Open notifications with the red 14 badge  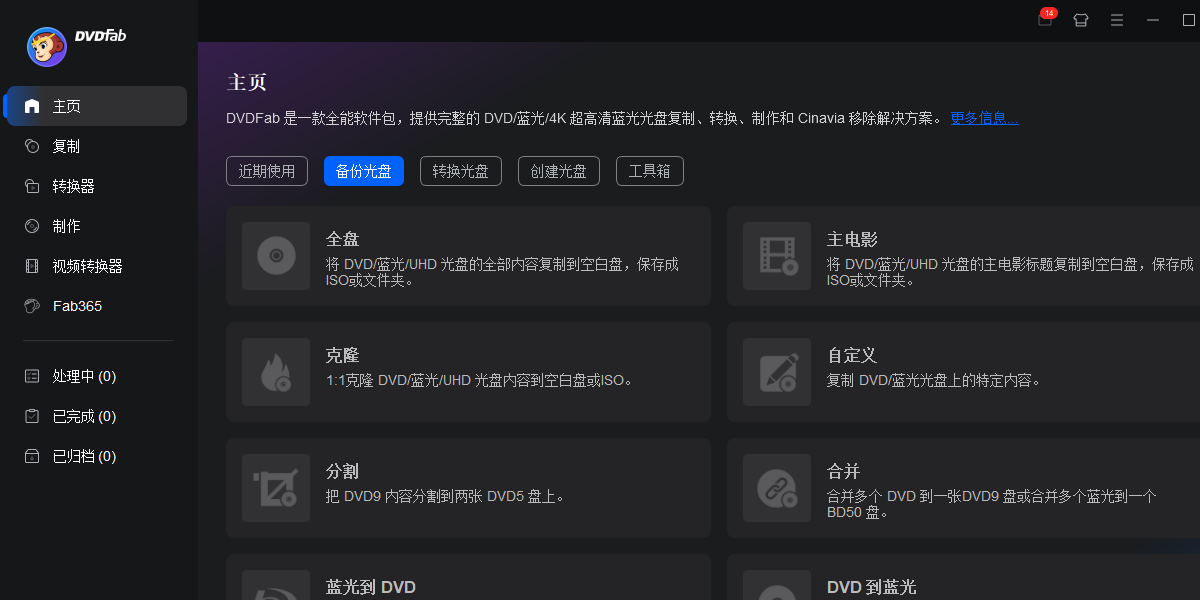(x=1043, y=19)
